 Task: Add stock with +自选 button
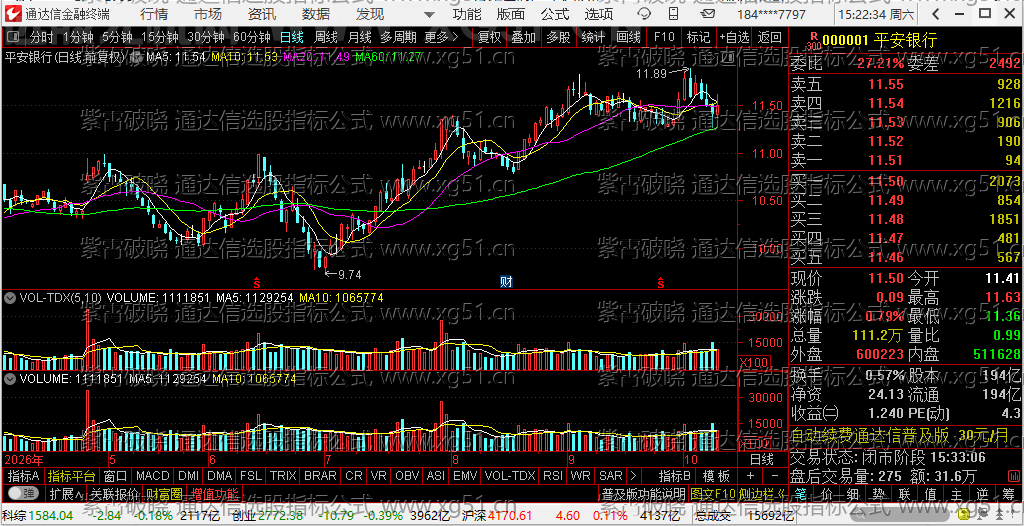point(734,38)
